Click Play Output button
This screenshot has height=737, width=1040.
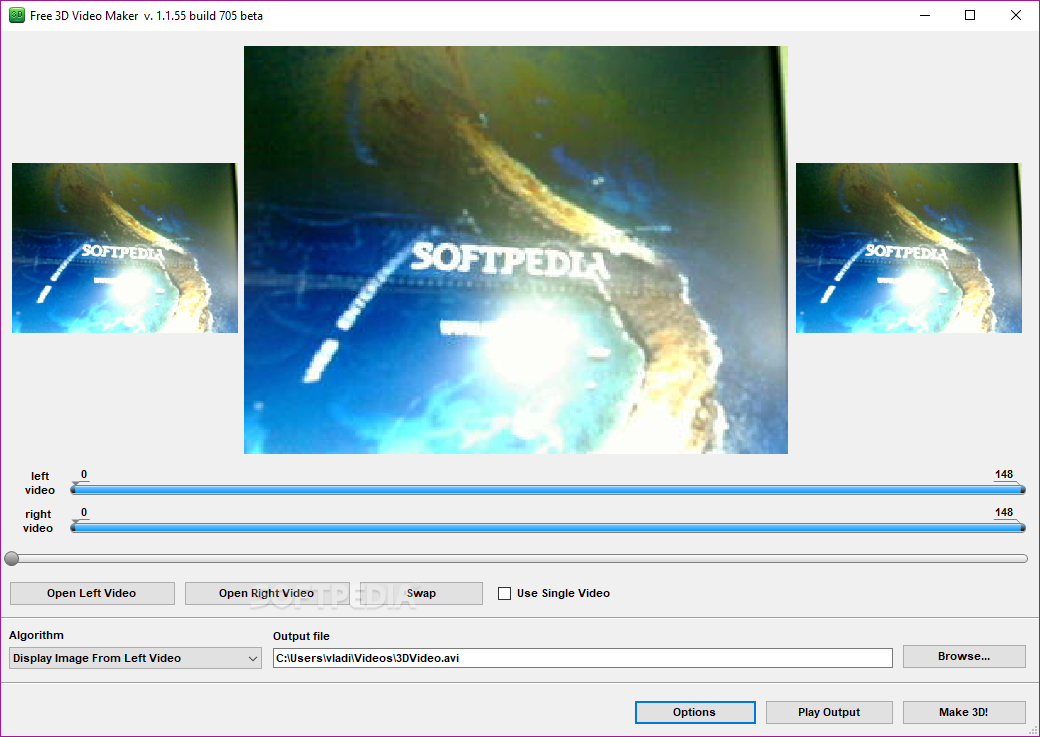829,712
